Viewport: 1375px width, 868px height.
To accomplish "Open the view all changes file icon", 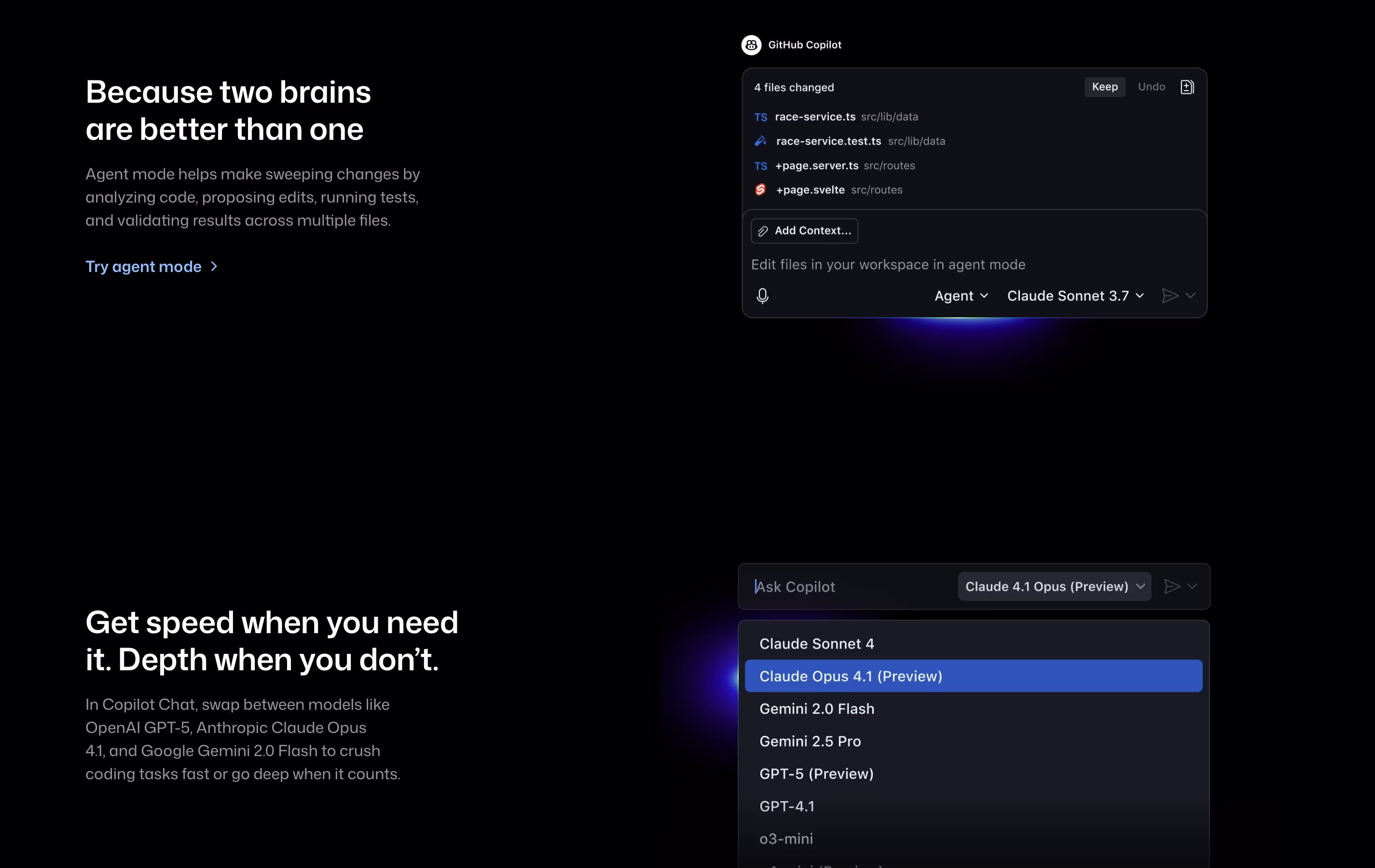I will coord(1186,87).
